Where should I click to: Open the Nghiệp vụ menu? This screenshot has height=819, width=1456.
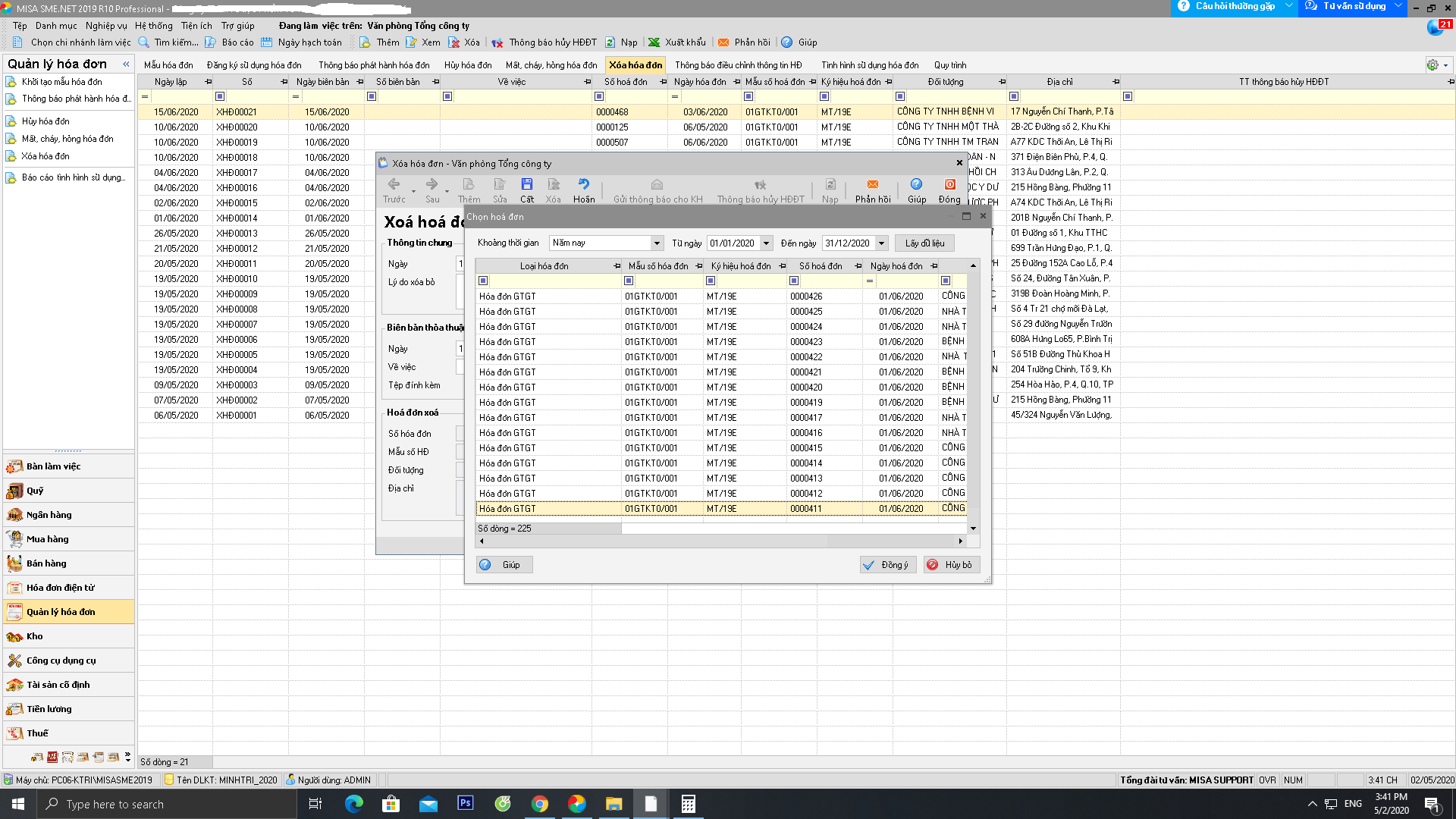(106, 26)
